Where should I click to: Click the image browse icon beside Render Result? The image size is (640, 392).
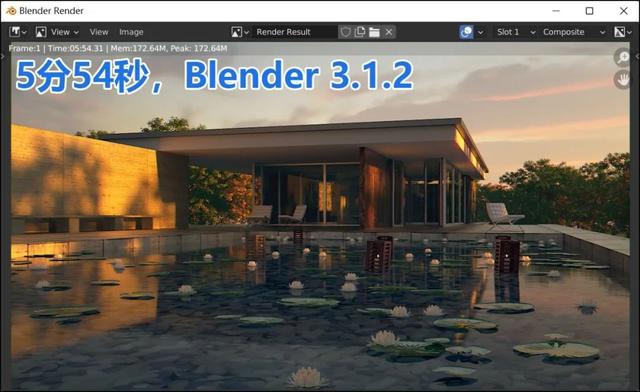(x=240, y=32)
